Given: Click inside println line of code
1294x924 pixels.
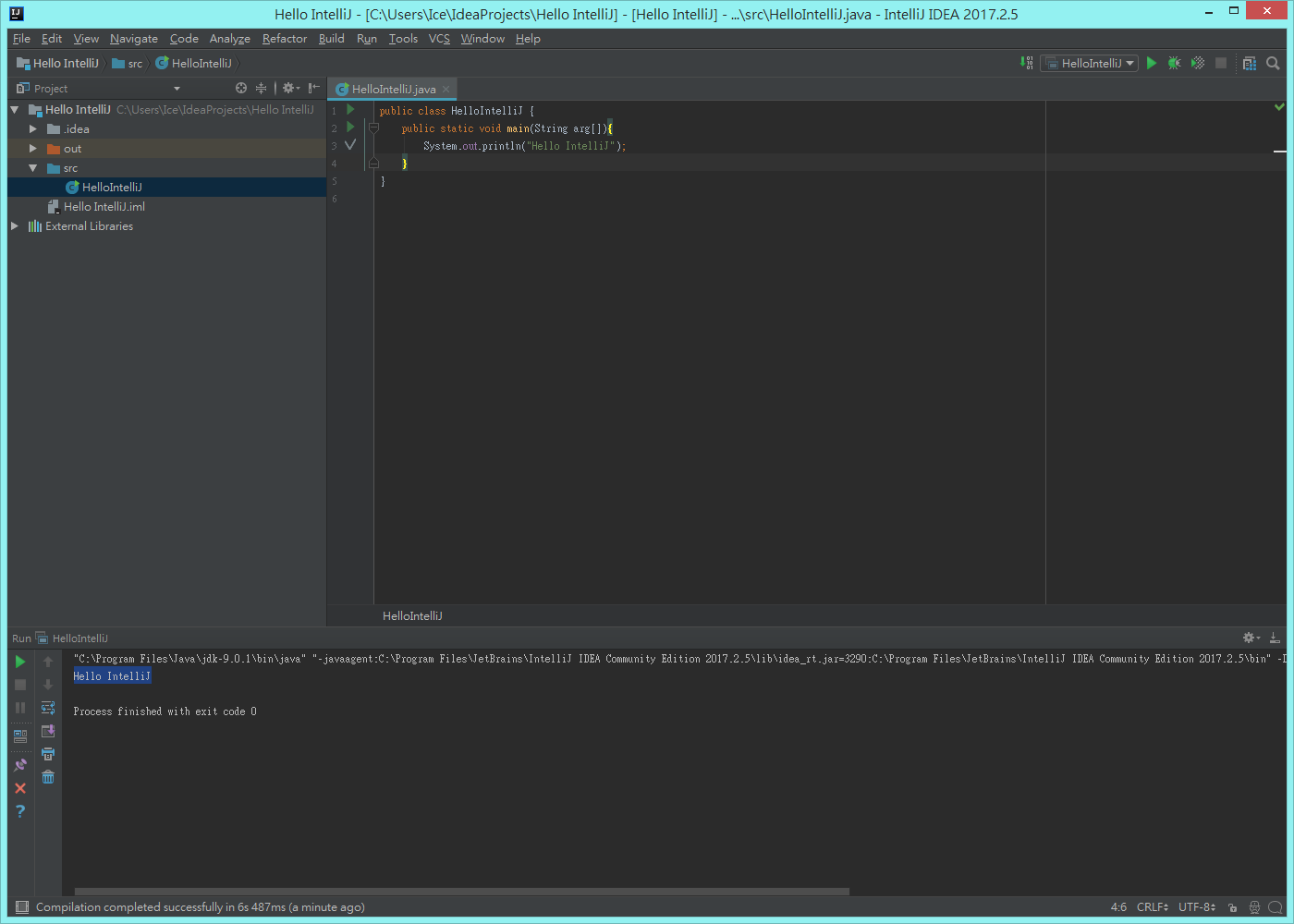Looking at the screenshot, I should point(524,146).
